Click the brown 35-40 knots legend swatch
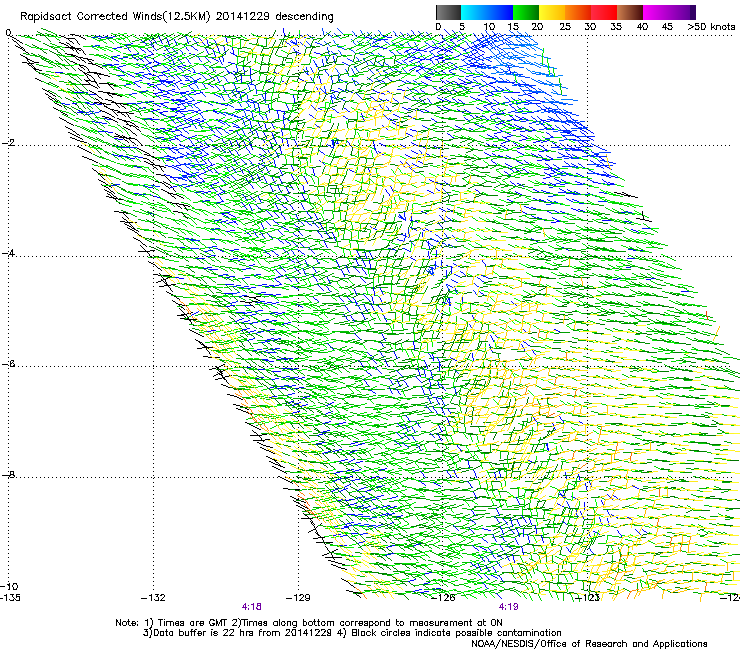740x650 pixels. [630, 12]
